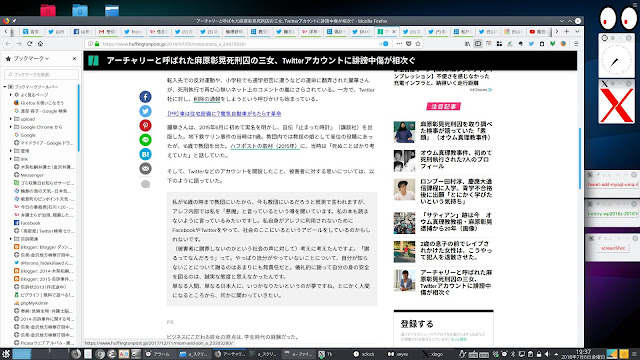Viewport: 640px width, 360px height.
Task: Bookmark this page with star icon
Action: click(x=418, y=44)
